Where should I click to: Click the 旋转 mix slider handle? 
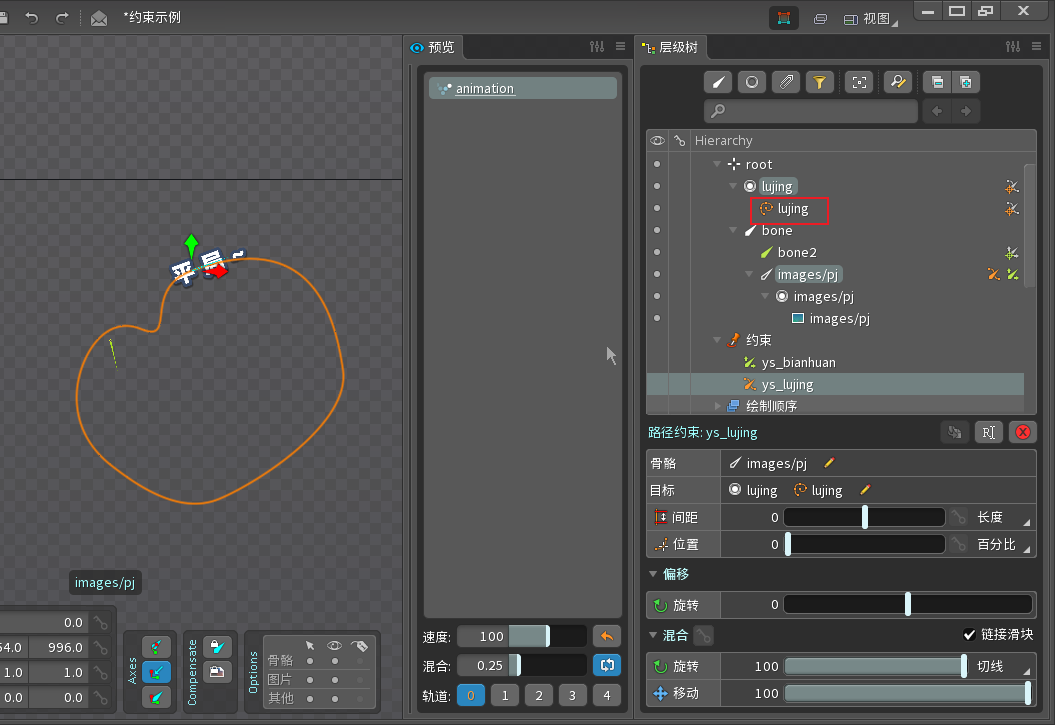(963, 666)
